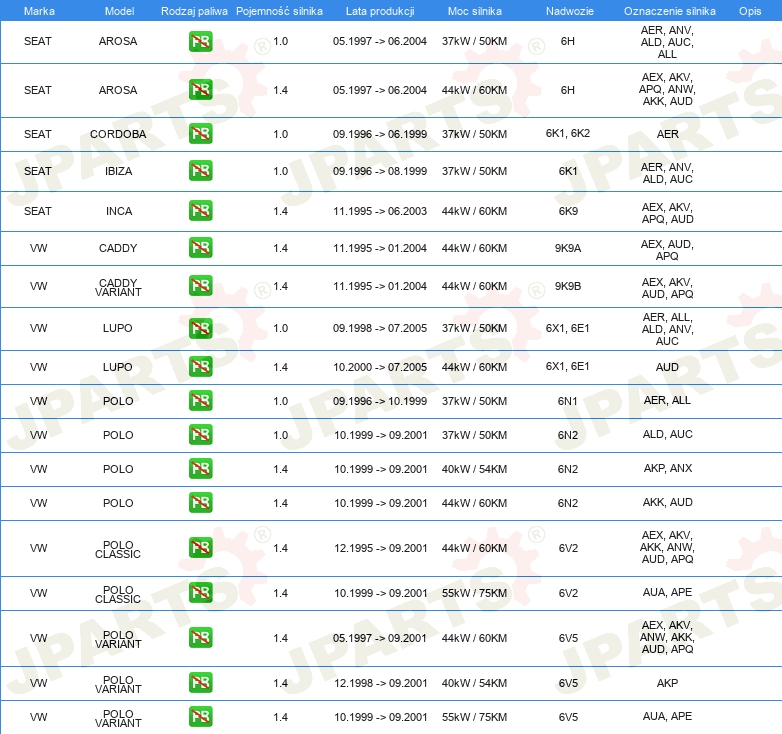
Task: Click the fuel icon in VW LUPO 1.0 row
Action: point(200,328)
